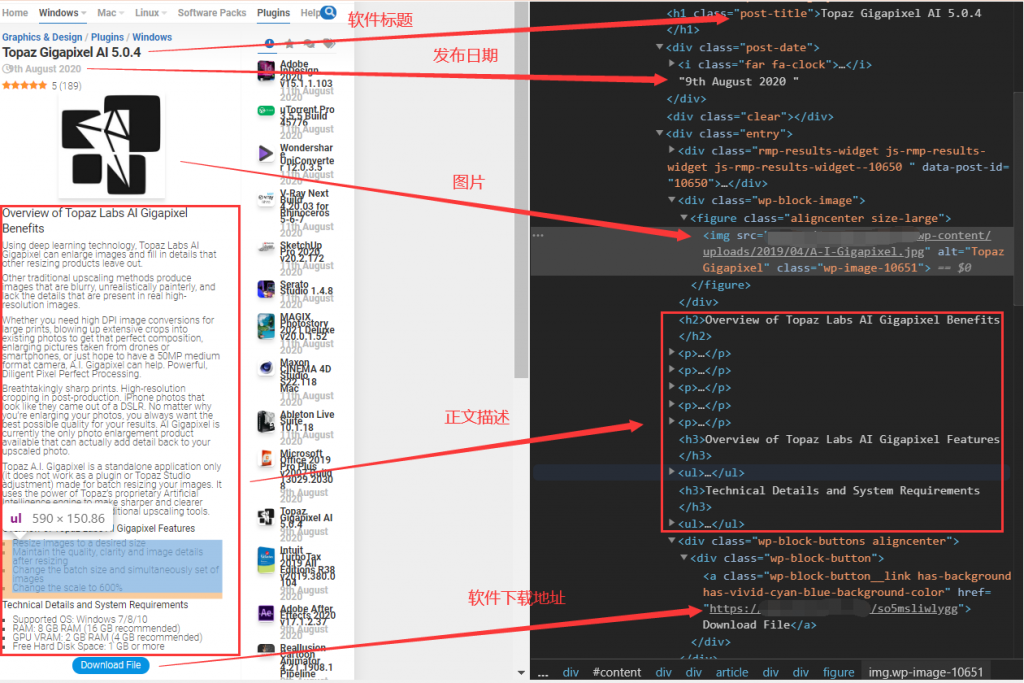Select the tags tab icon in the sidebar
The height and width of the screenshot is (683, 1024).
[329, 44]
